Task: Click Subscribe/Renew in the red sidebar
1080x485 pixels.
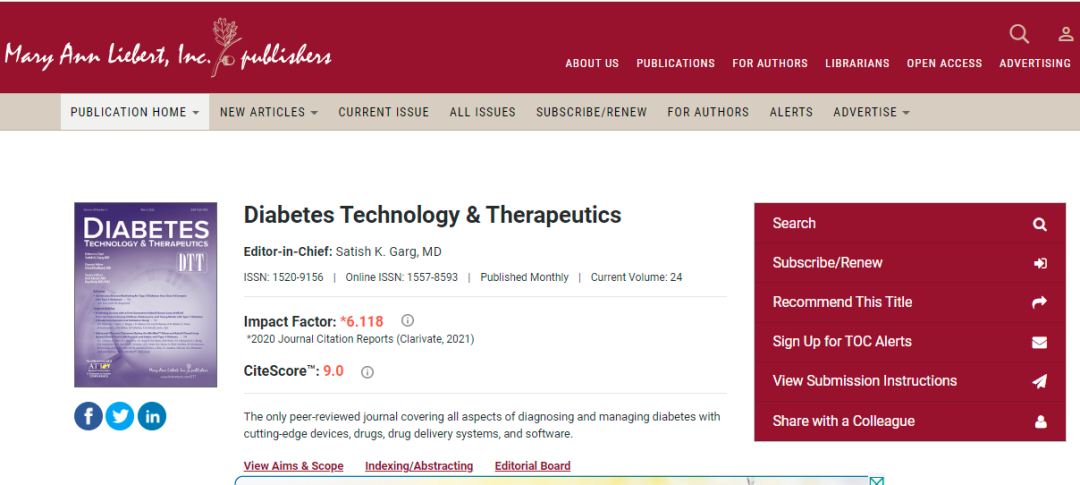Action: click(x=910, y=262)
